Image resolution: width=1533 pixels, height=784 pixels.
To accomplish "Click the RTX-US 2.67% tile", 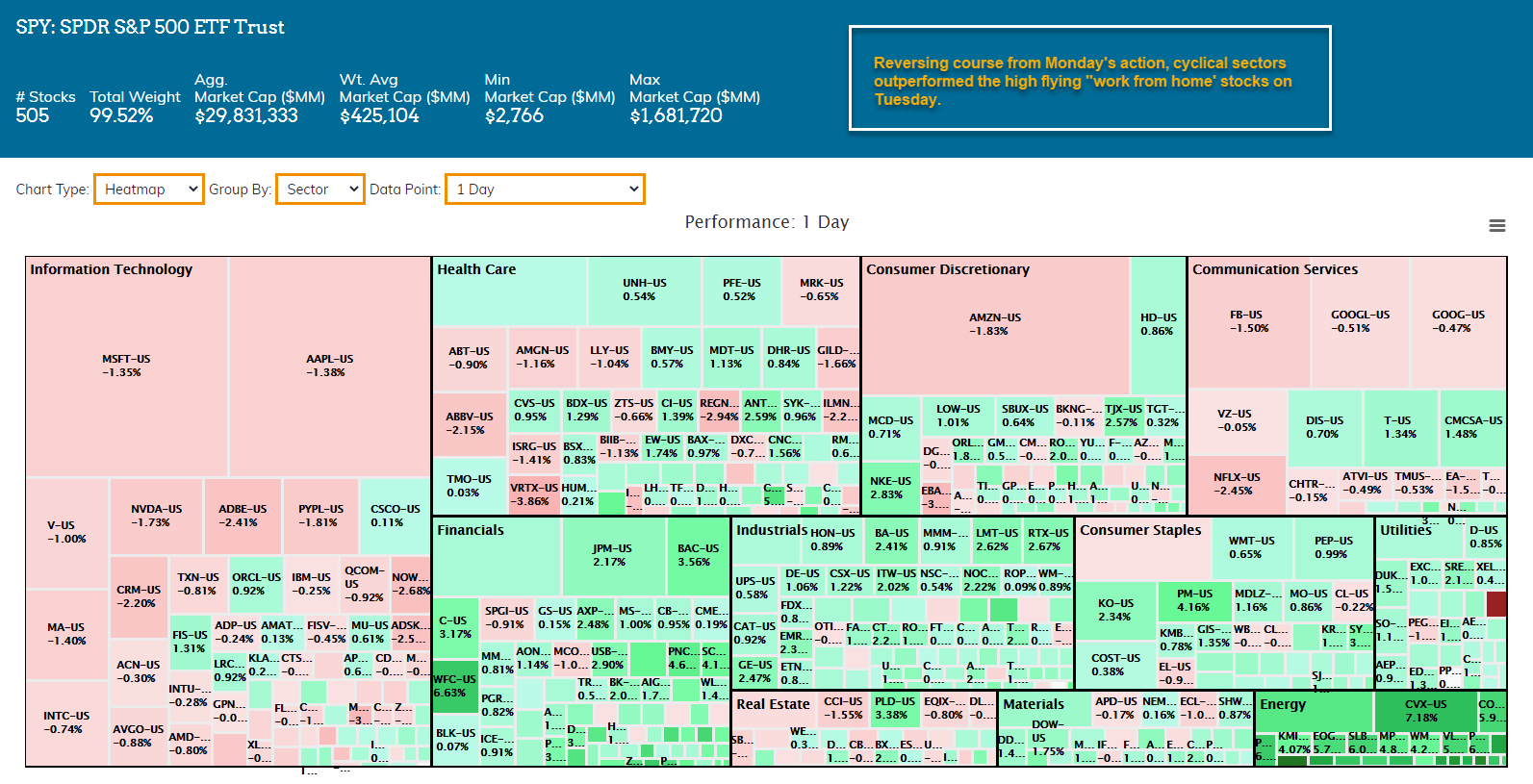I will coord(1047,540).
